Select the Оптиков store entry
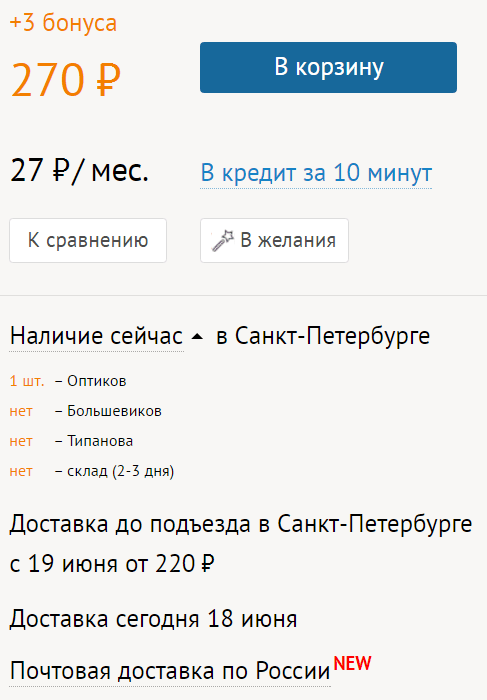This screenshot has height=700, width=487. pyautogui.click(x=96, y=381)
